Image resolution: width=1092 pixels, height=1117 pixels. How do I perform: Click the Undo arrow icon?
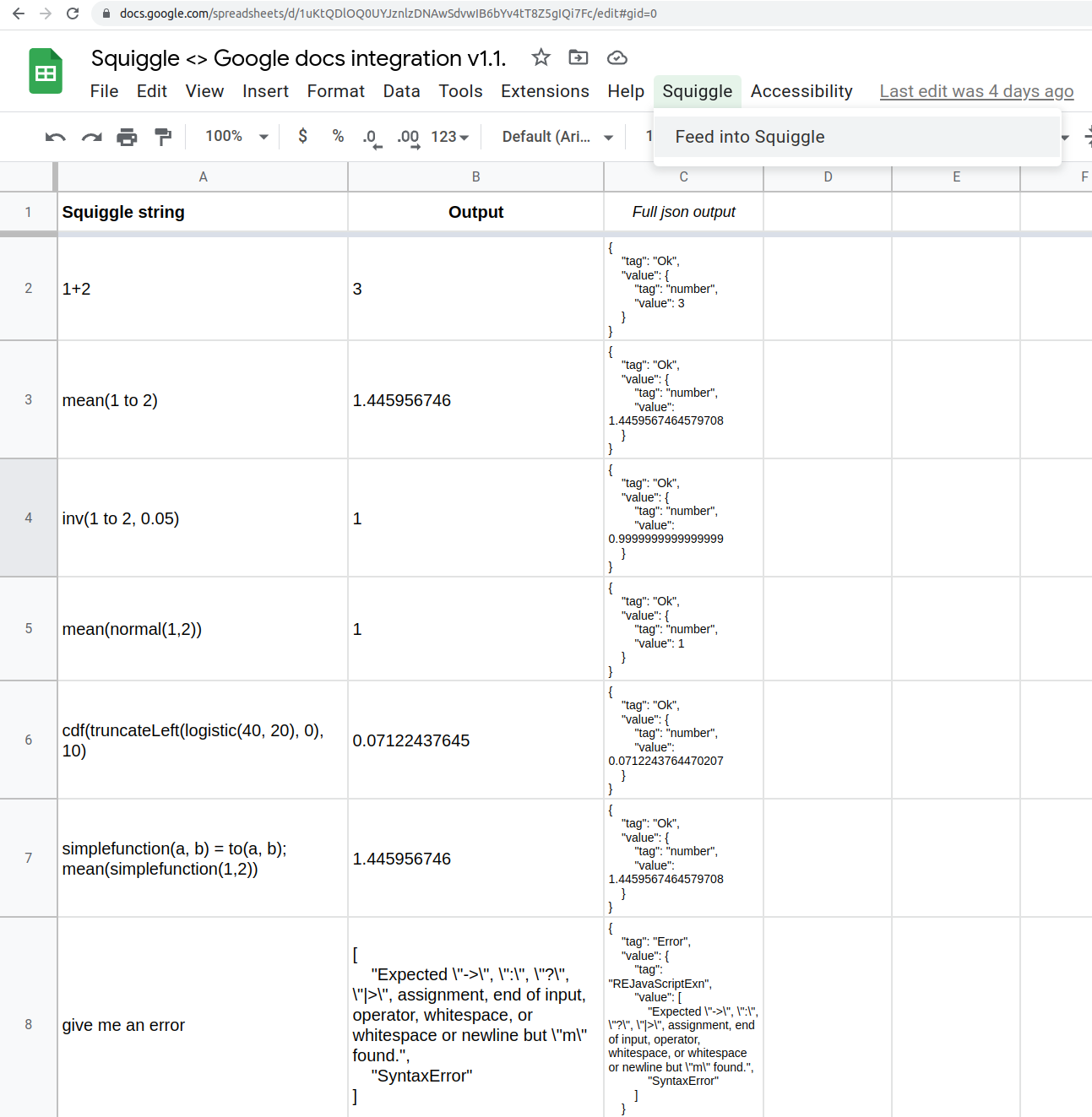point(56,137)
